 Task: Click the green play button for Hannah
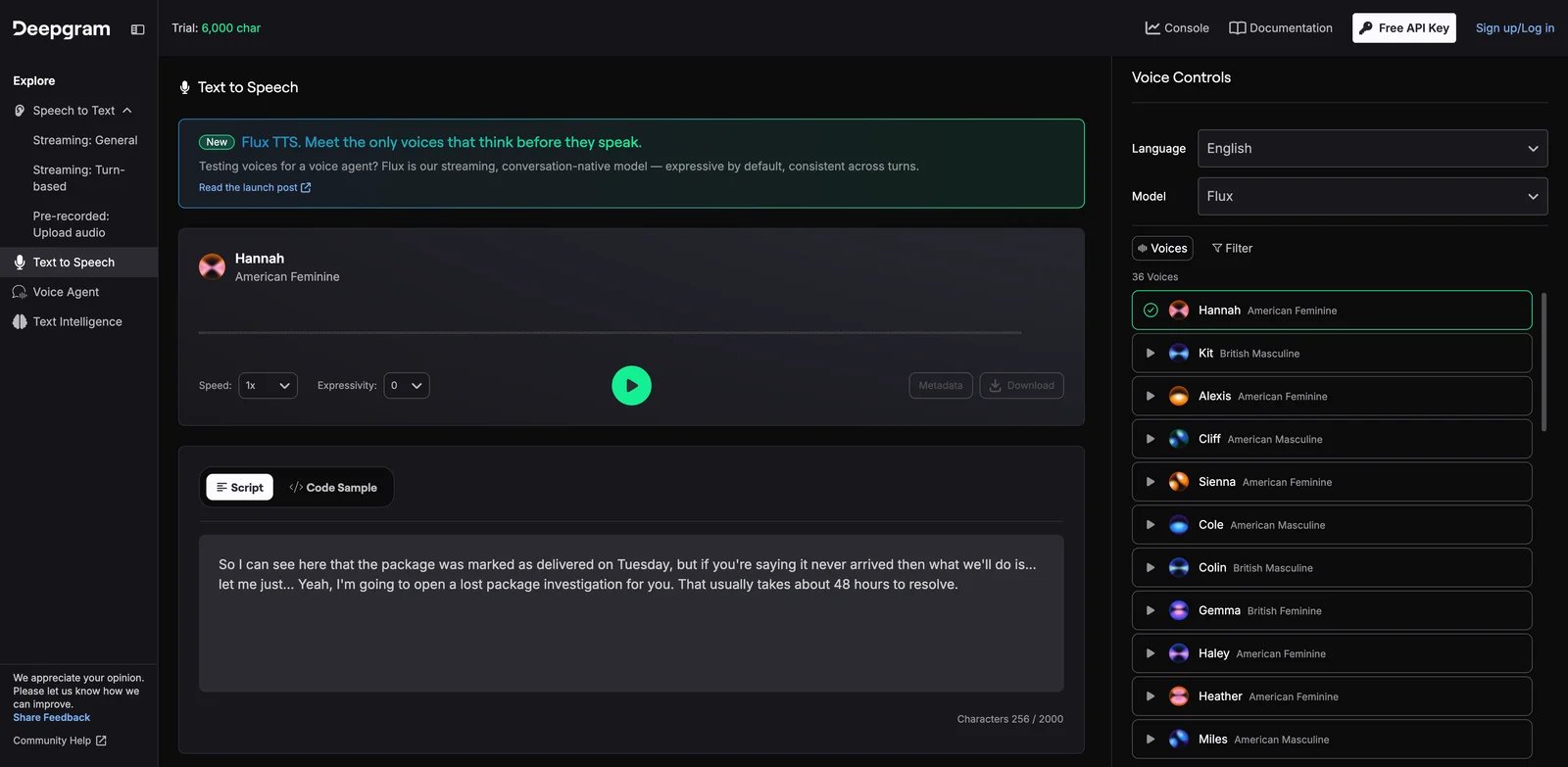point(631,386)
